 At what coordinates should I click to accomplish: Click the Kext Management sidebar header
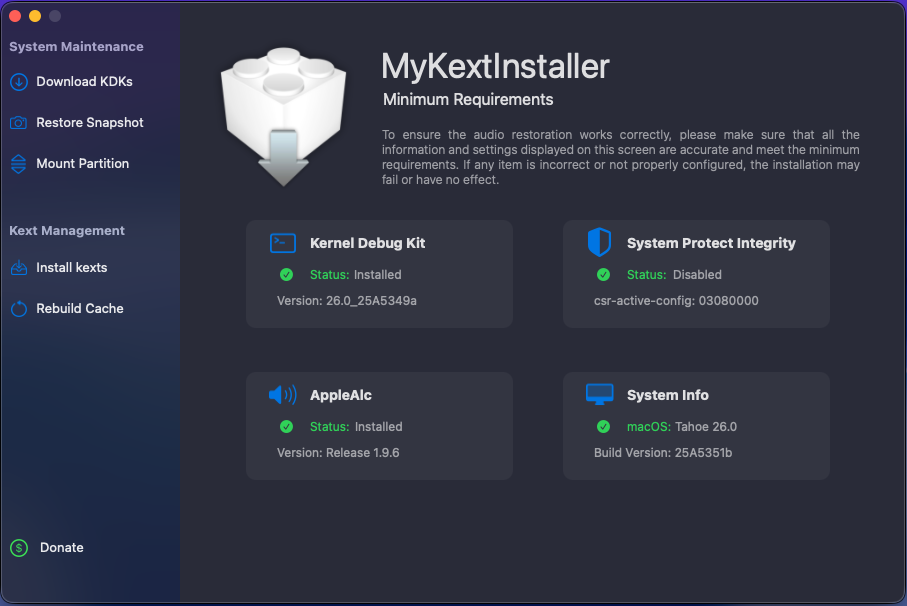click(x=67, y=231)
